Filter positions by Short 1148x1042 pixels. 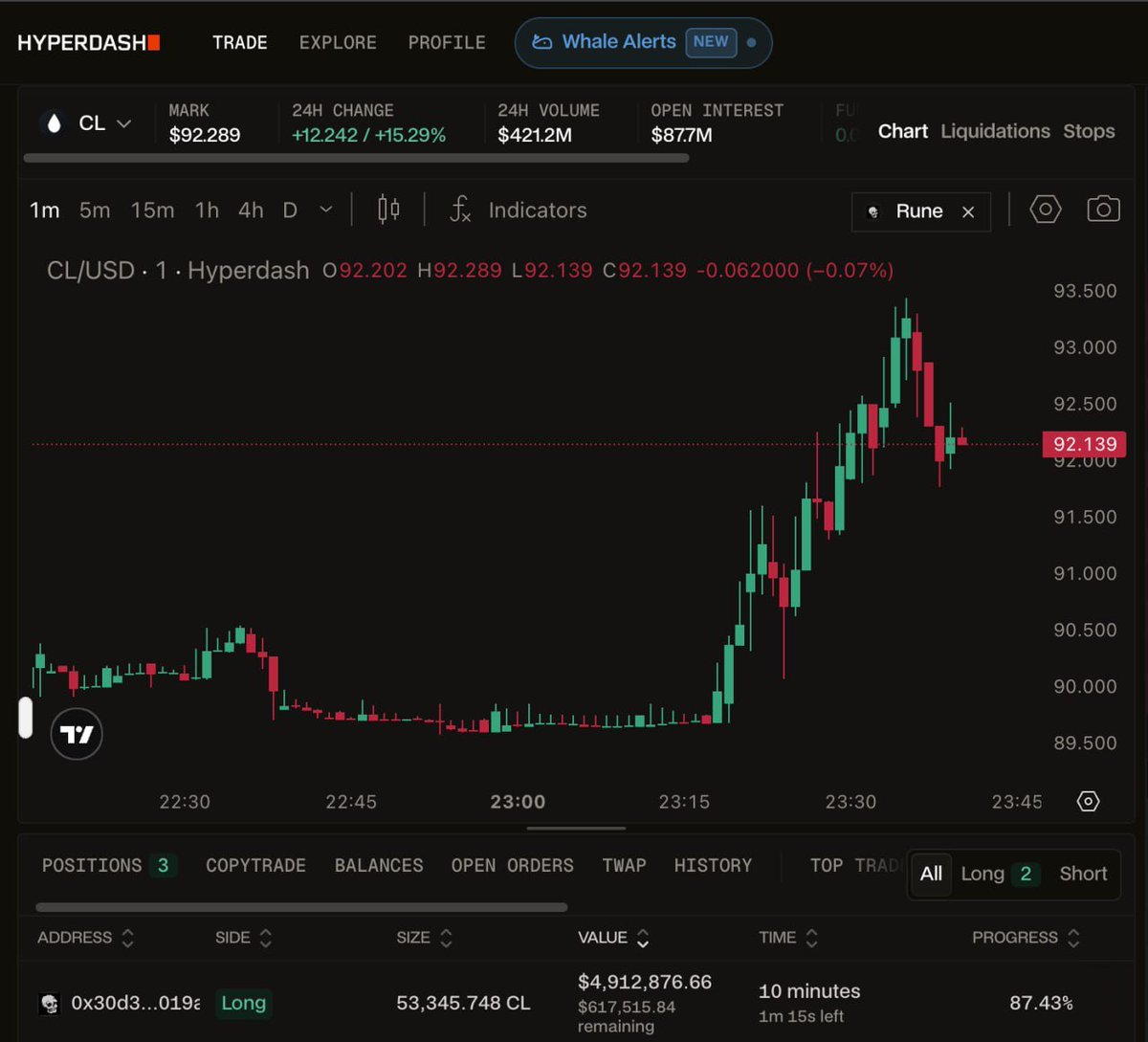click(1083, 874)
